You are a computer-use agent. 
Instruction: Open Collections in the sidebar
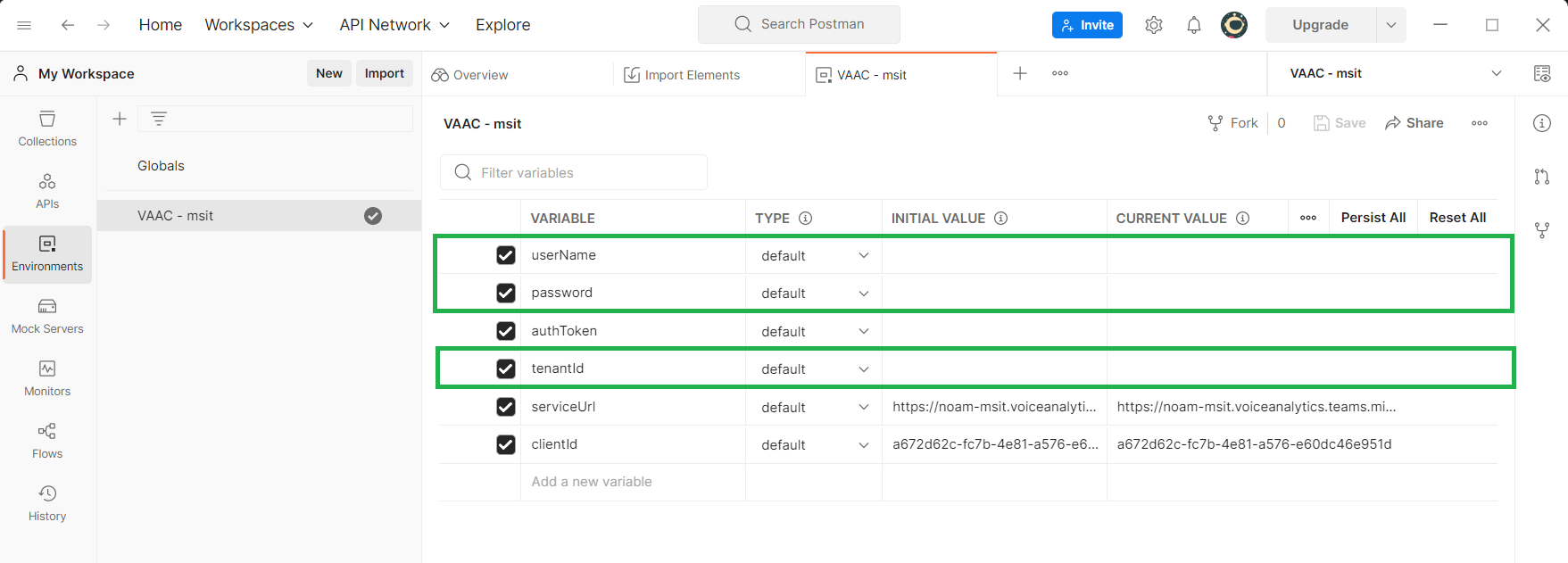(47, 129)
